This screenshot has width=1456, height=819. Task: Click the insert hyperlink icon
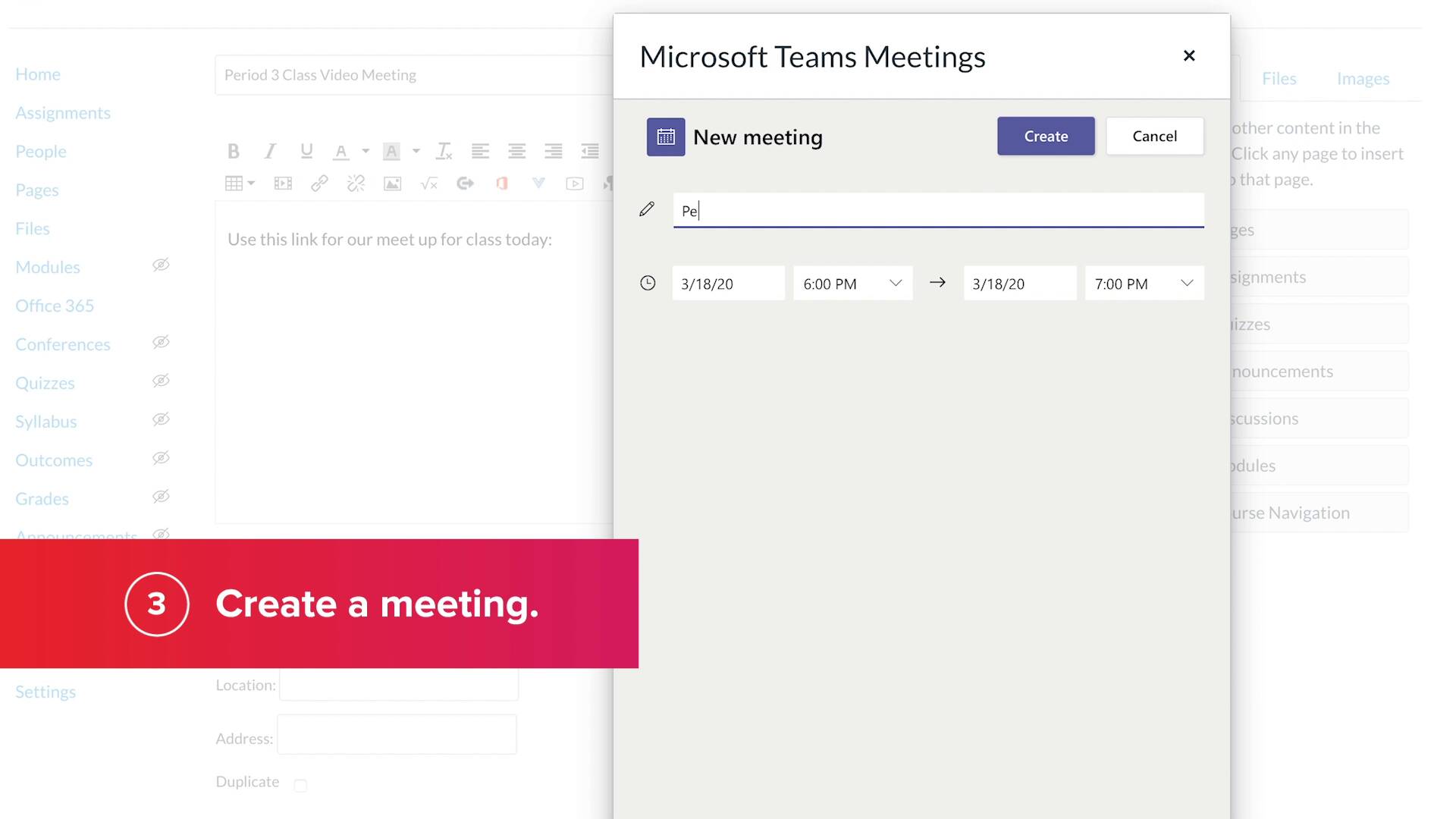point(319,183)
